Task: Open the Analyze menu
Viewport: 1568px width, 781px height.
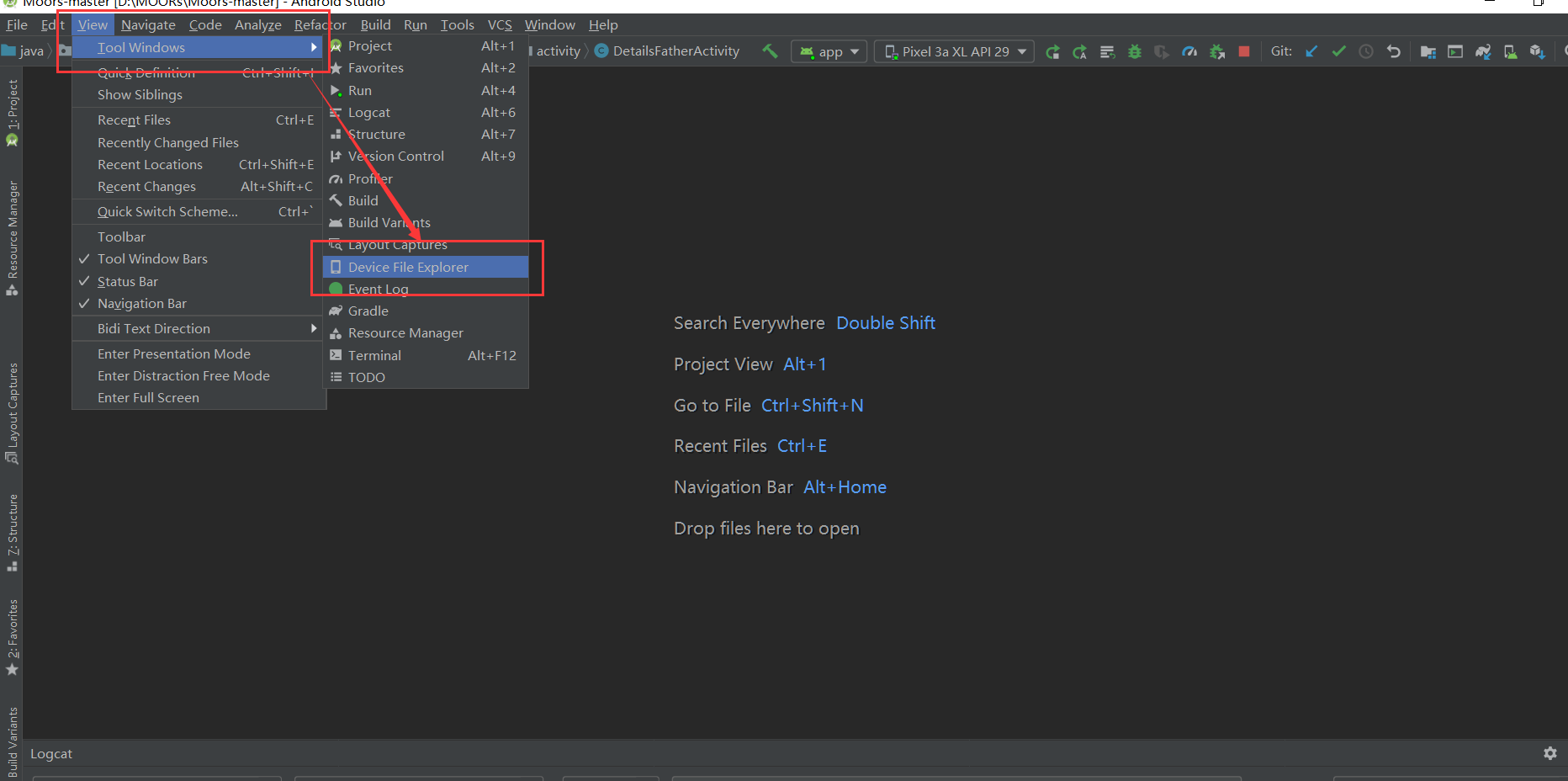Action: coord(258,24)
